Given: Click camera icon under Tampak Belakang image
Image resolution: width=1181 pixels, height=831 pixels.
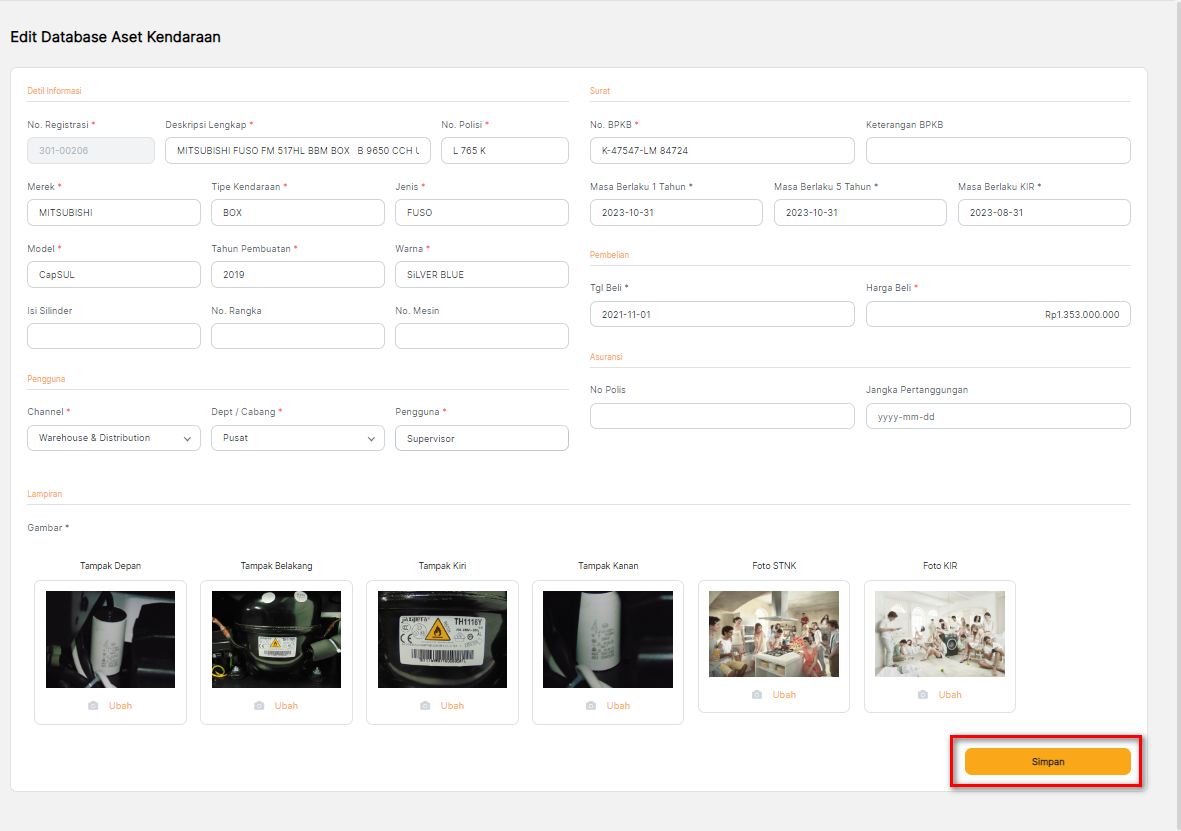Looking at the screenshot, I should 259,706.
